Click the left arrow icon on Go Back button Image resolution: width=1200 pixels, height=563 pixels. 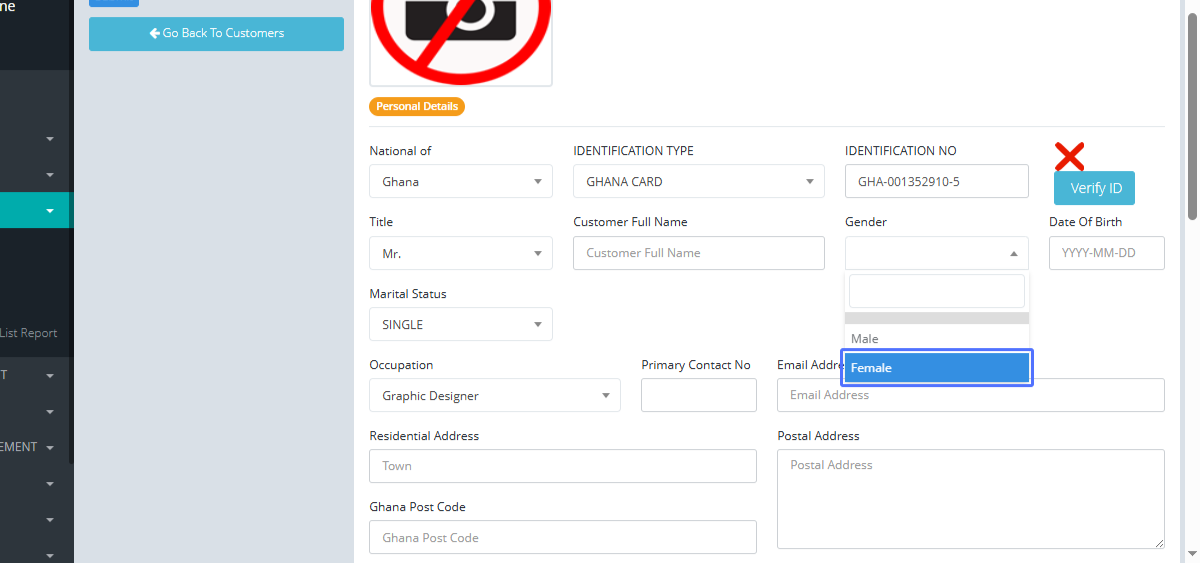click(x=155, y=33)
